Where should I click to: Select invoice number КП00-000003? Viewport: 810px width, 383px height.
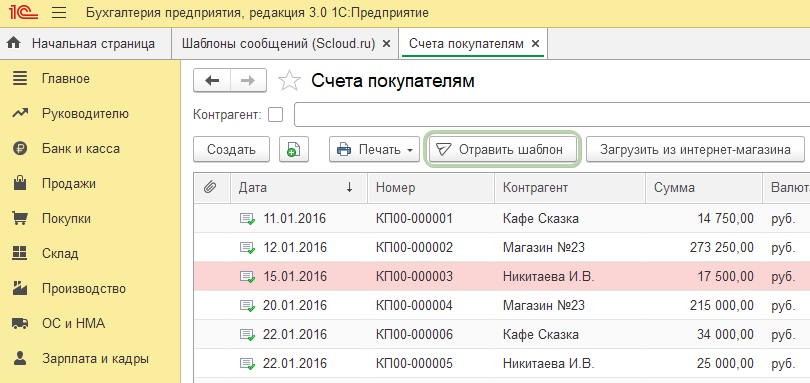click(x=414, y=277)
